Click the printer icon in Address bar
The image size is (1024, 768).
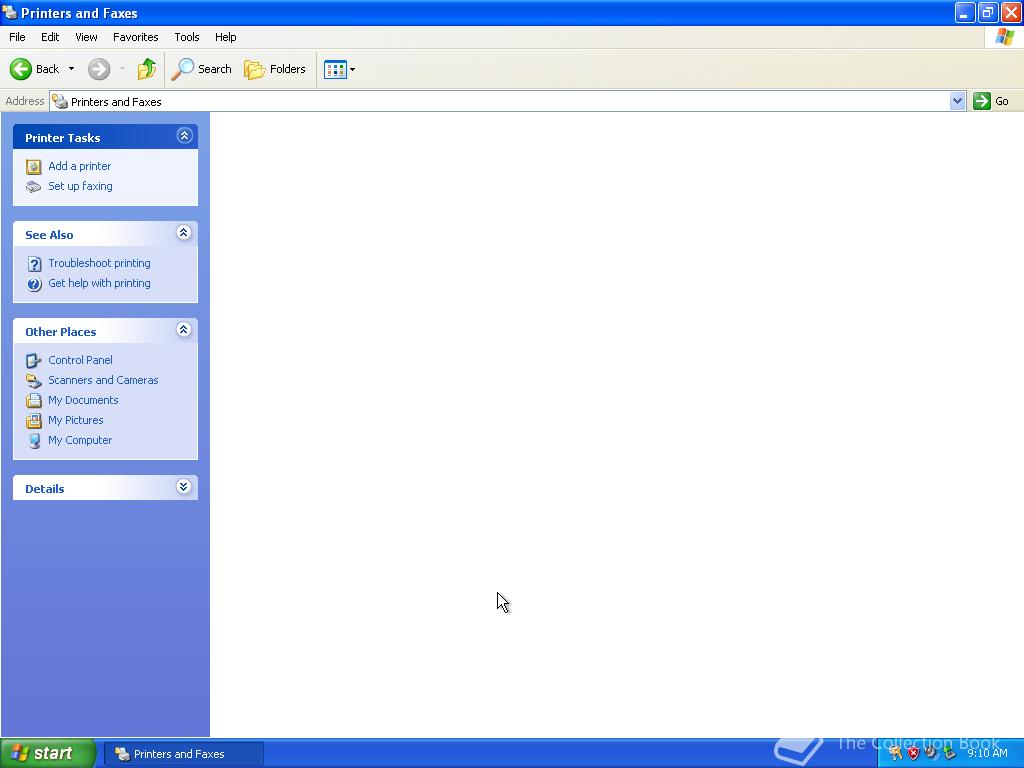point(60,101)
